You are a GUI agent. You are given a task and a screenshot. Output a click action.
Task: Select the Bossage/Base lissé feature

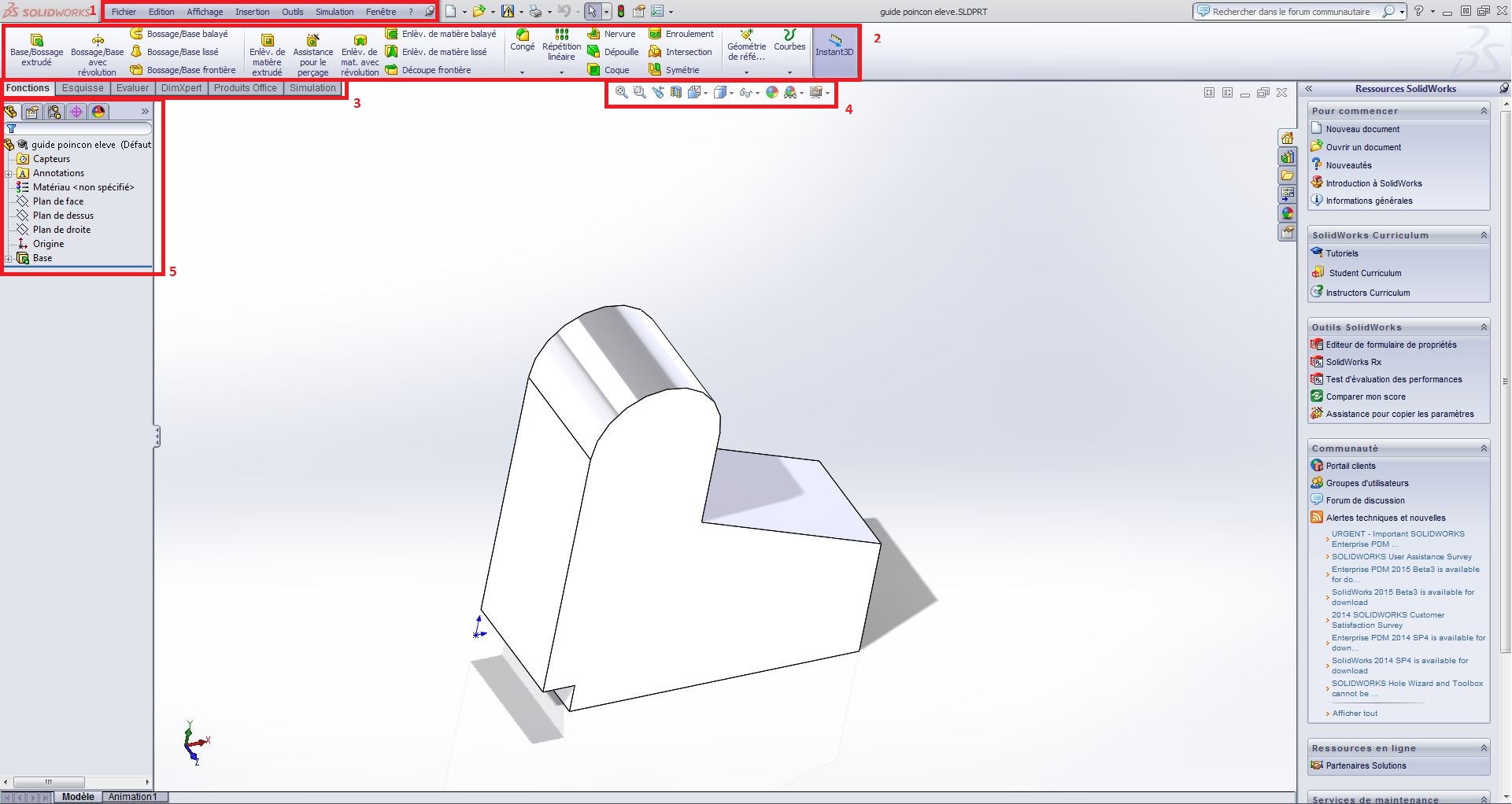click(174, 52)
